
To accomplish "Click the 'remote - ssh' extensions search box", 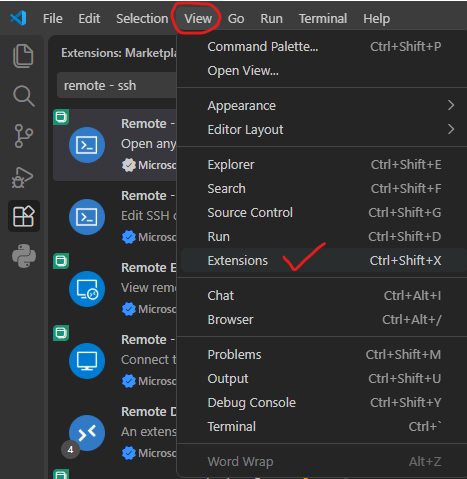I will click(117, 86).
